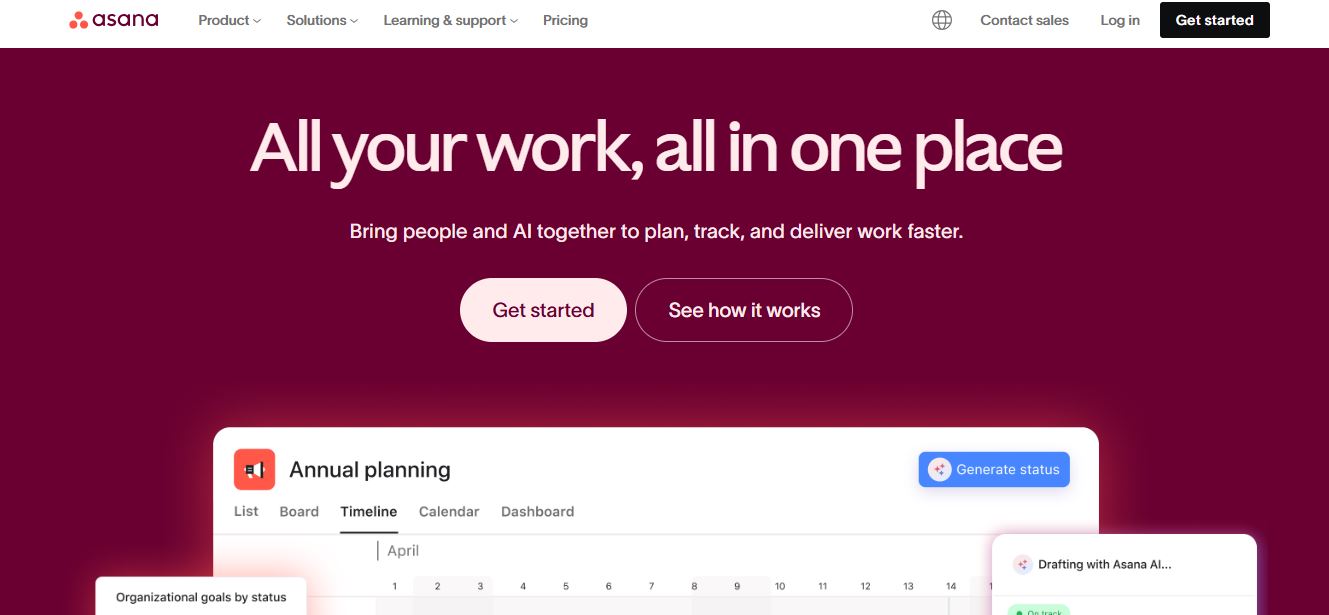Select the Dashboard tab
This screenshot has height=615, width=1329.
click(x=538, y=511)
